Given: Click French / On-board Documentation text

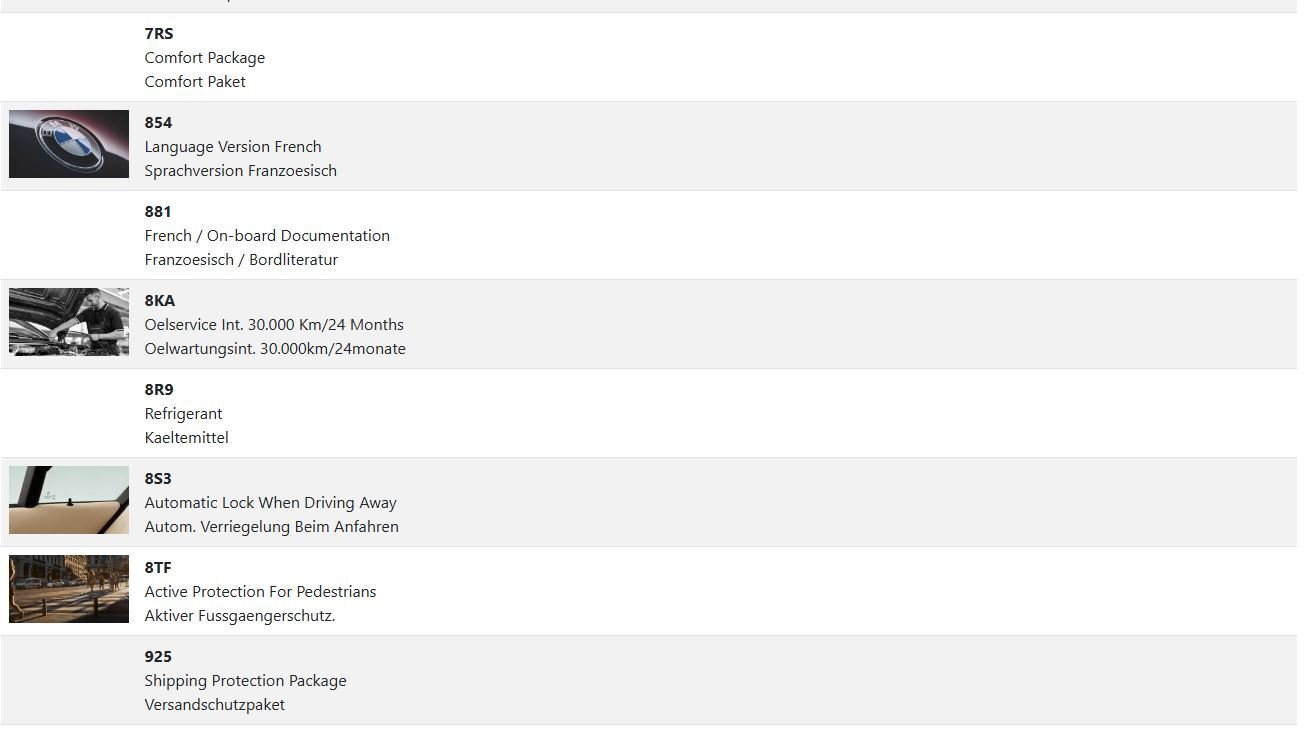Looking at the screenshot, I should click(x=267, y=236).
